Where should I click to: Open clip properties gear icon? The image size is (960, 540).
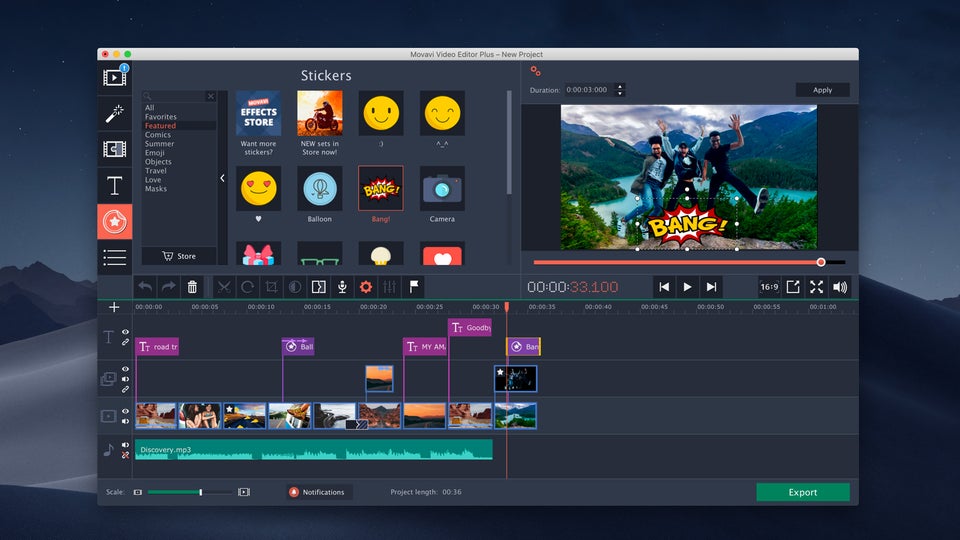[366, 287]
